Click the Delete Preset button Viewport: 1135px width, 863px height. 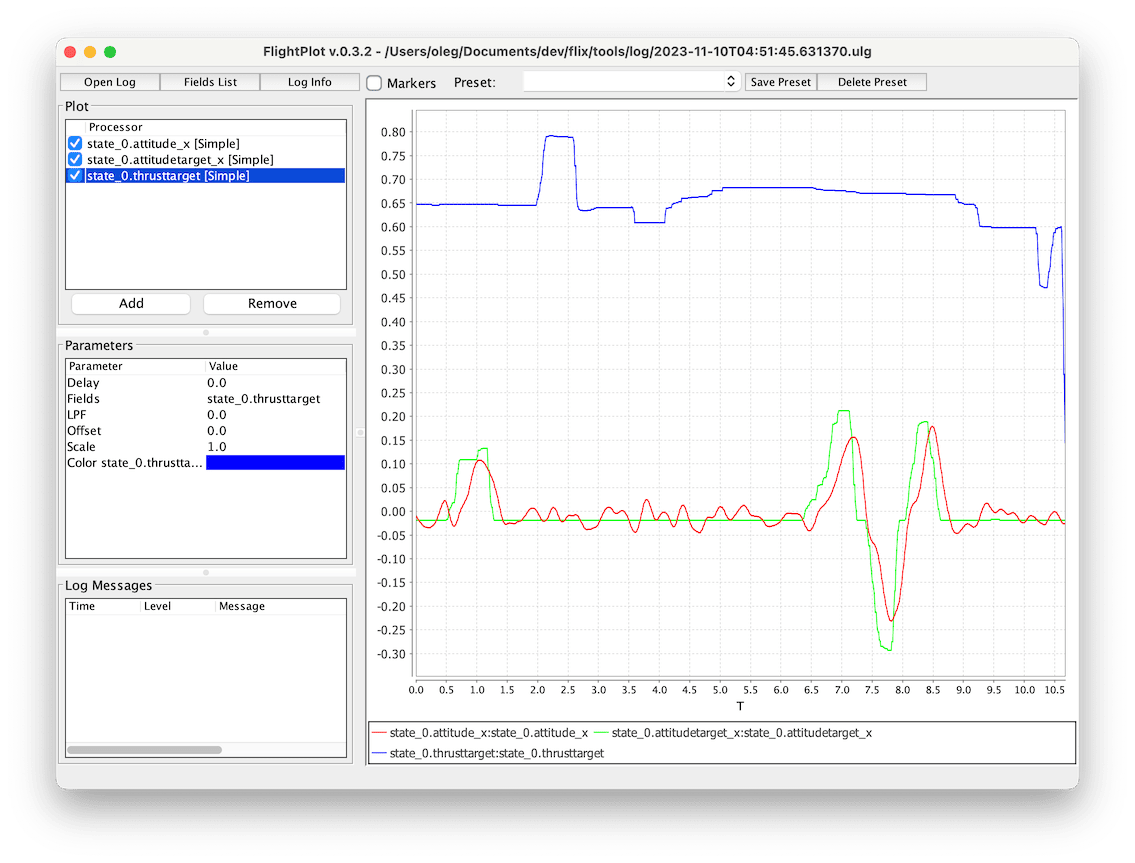(x=871, y=82)
